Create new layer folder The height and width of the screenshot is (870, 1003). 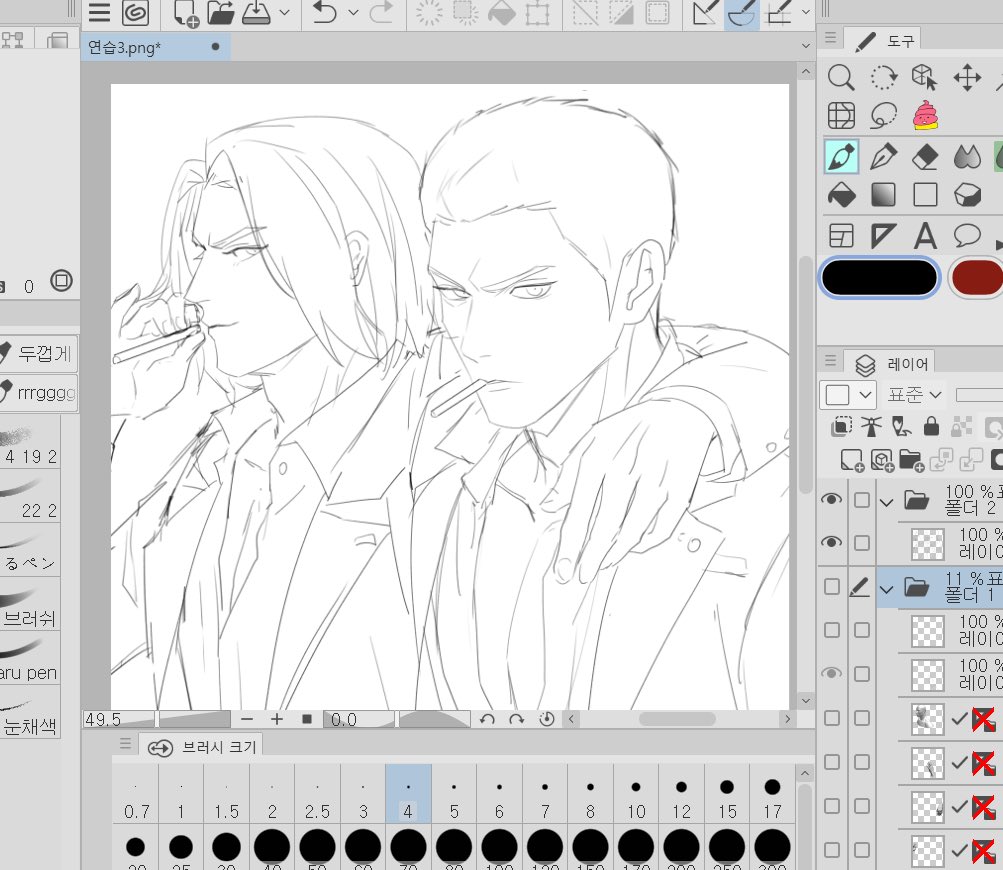click(x=911, y=460)
